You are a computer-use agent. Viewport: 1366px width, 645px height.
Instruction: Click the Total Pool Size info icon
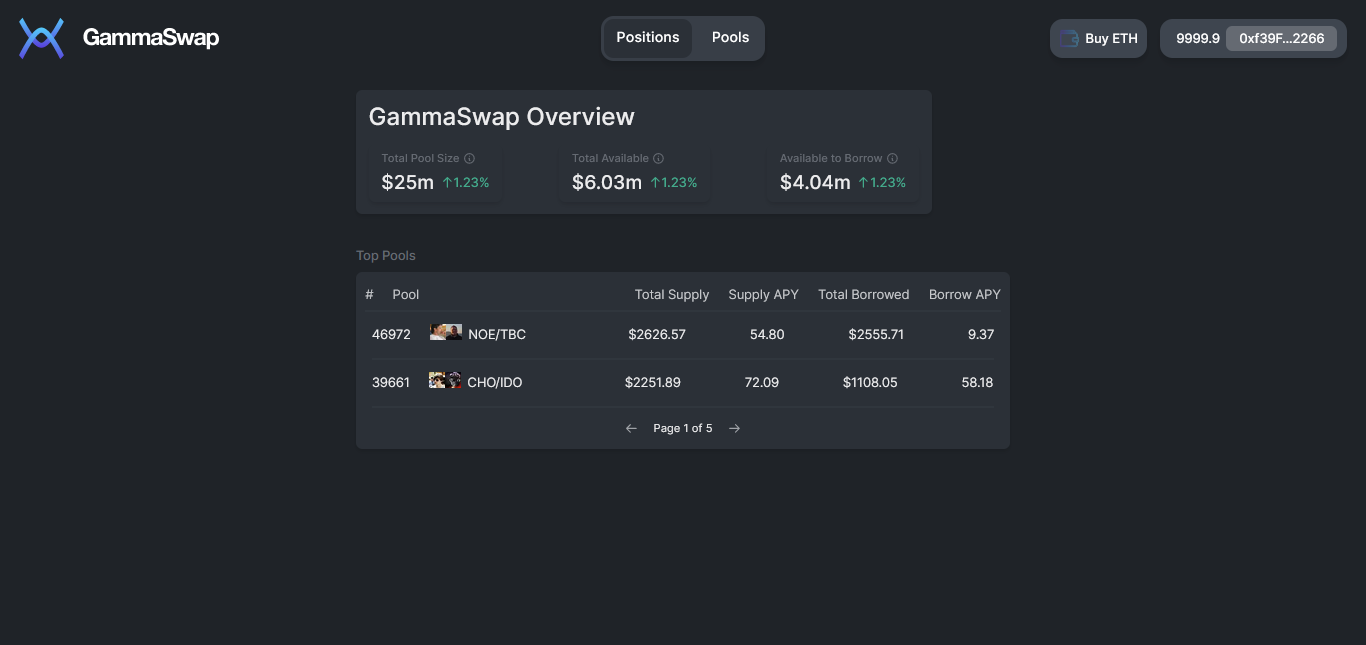(x=469, y=158)
